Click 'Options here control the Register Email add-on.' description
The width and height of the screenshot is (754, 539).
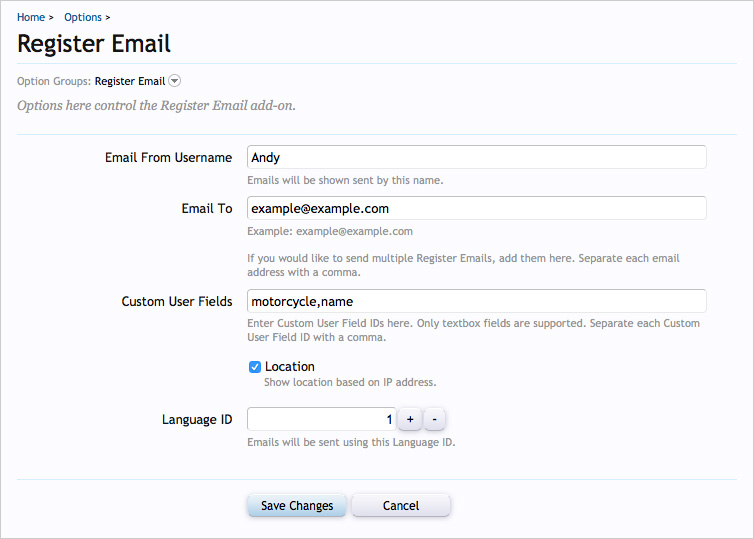click(x=156, y=105)
